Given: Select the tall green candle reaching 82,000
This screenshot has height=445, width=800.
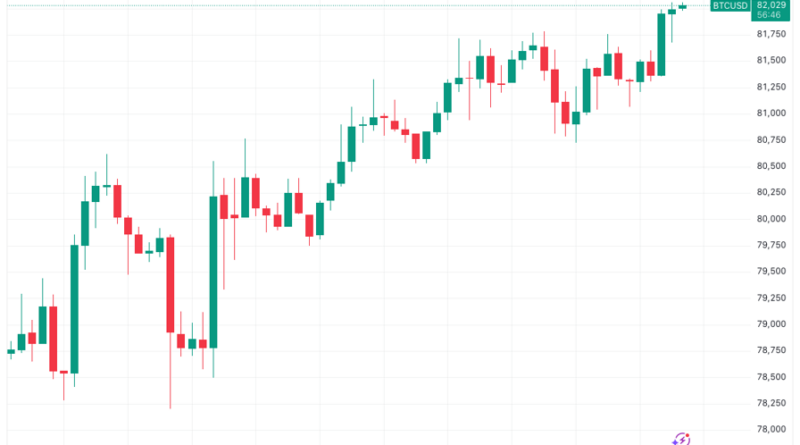Looking at the screenshot, I should tap(661, 44).
